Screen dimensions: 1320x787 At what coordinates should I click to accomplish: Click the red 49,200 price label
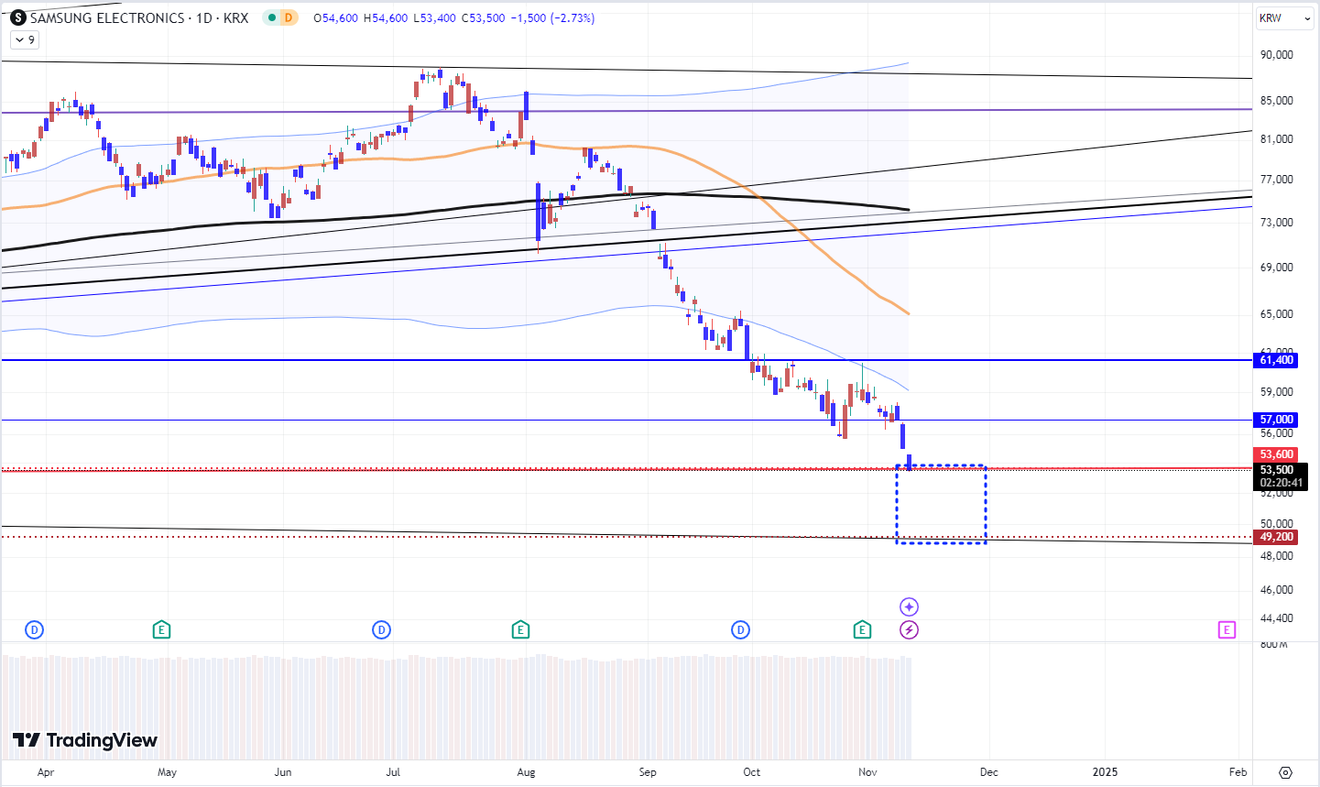coord(1277,537)
